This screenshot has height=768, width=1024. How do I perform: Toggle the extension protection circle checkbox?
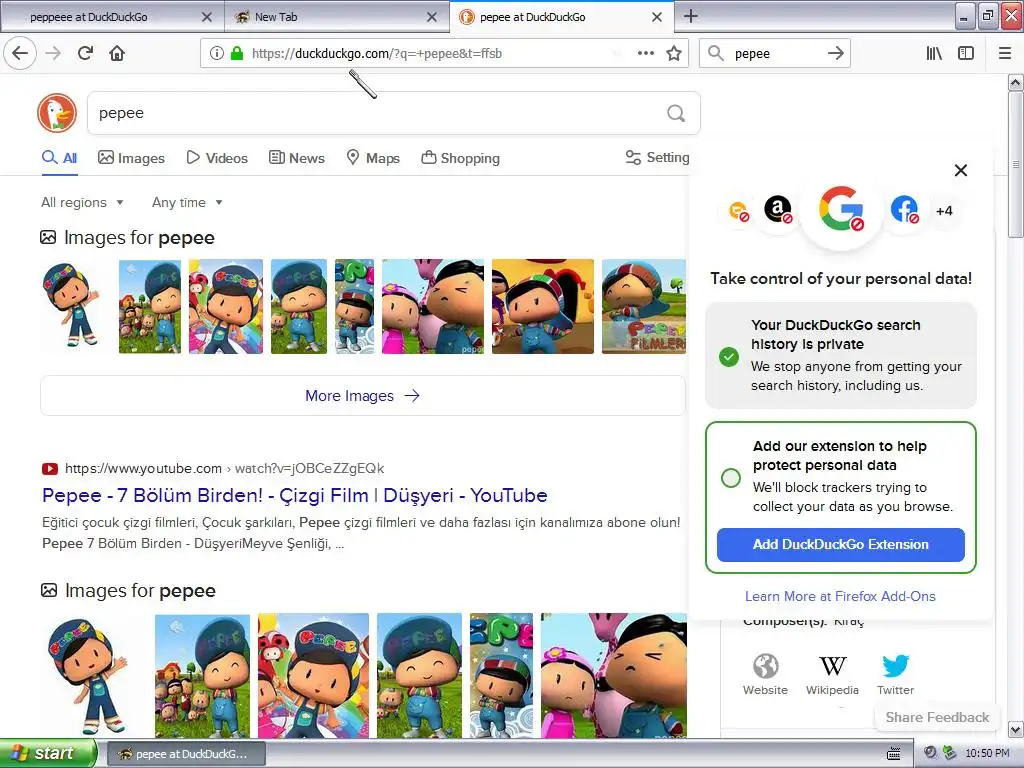[x=731, y=477]
